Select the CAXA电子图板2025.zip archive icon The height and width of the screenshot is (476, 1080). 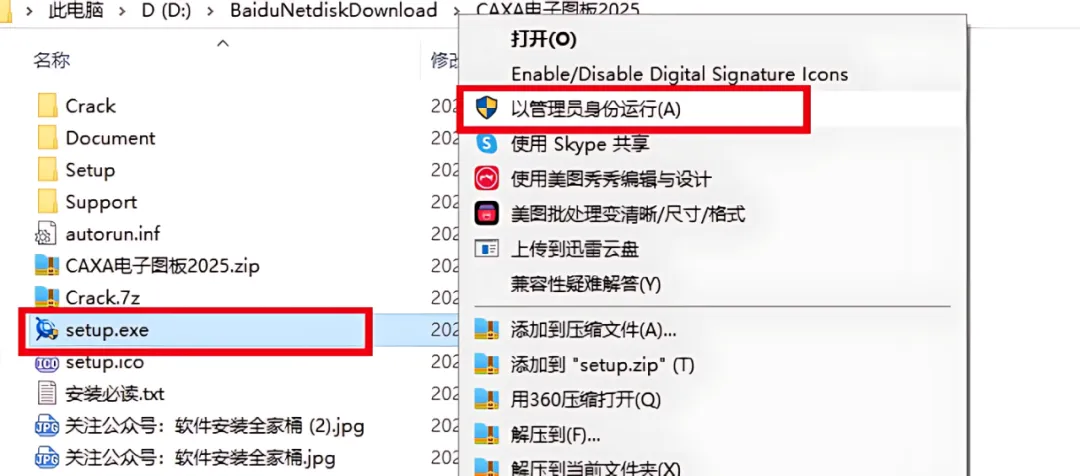pos(47,266)
